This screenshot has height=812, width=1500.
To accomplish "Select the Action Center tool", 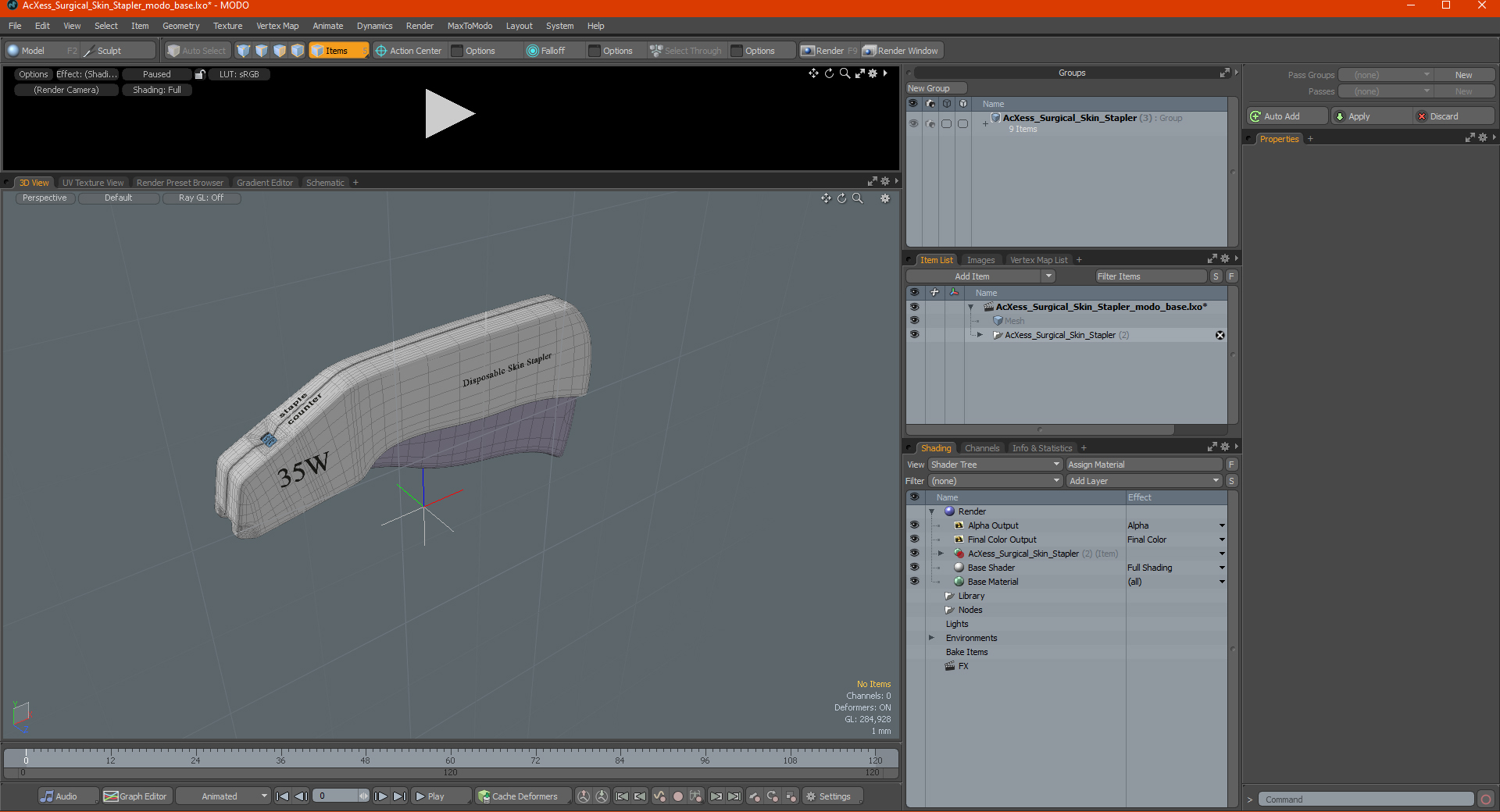I will (x=409, y=51).
